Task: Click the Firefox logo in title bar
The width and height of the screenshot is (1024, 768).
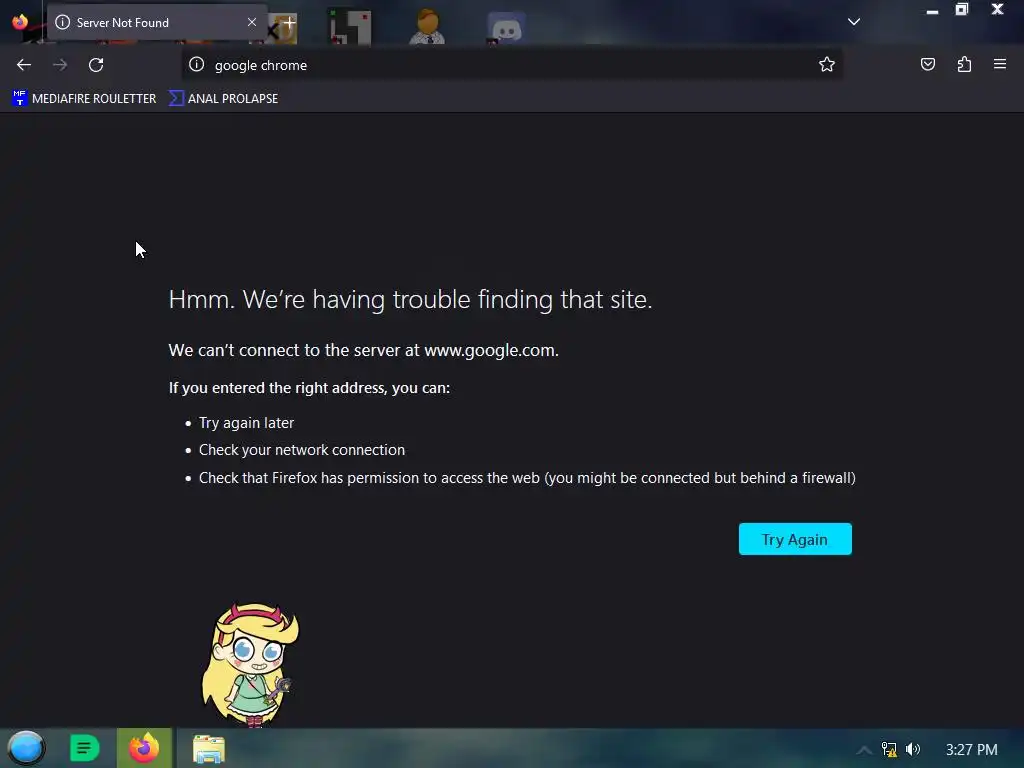Action: pos(20,22)
